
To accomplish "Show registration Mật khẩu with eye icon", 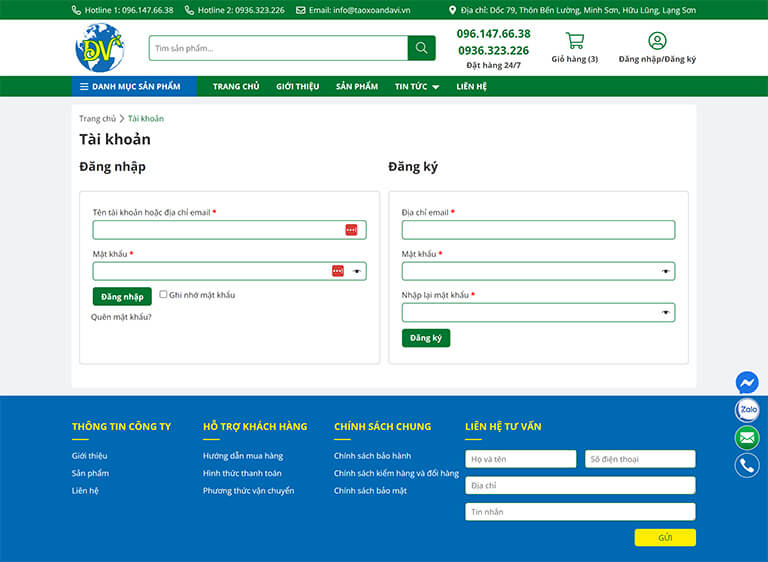I will (665, 271).
